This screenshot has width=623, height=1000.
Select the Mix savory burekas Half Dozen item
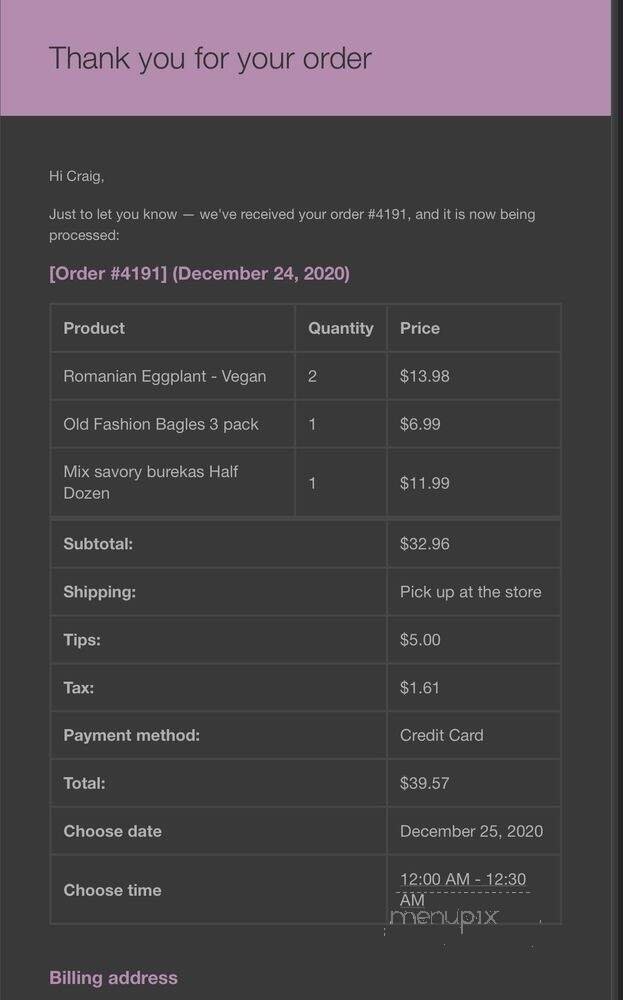150,482
